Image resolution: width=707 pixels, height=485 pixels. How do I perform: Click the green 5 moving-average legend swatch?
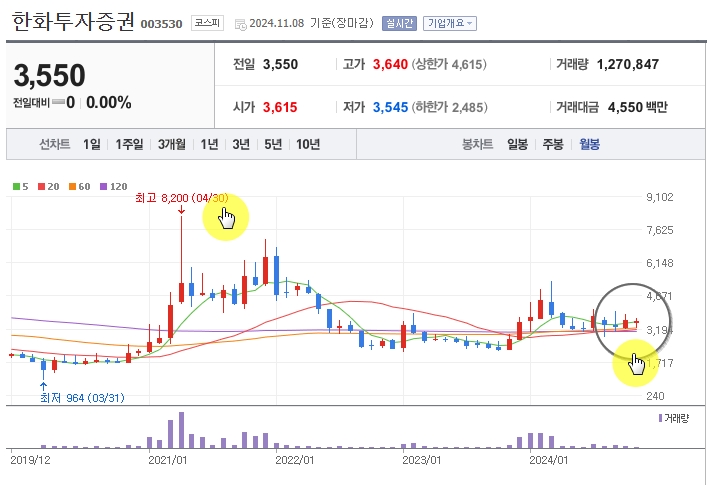16,187
